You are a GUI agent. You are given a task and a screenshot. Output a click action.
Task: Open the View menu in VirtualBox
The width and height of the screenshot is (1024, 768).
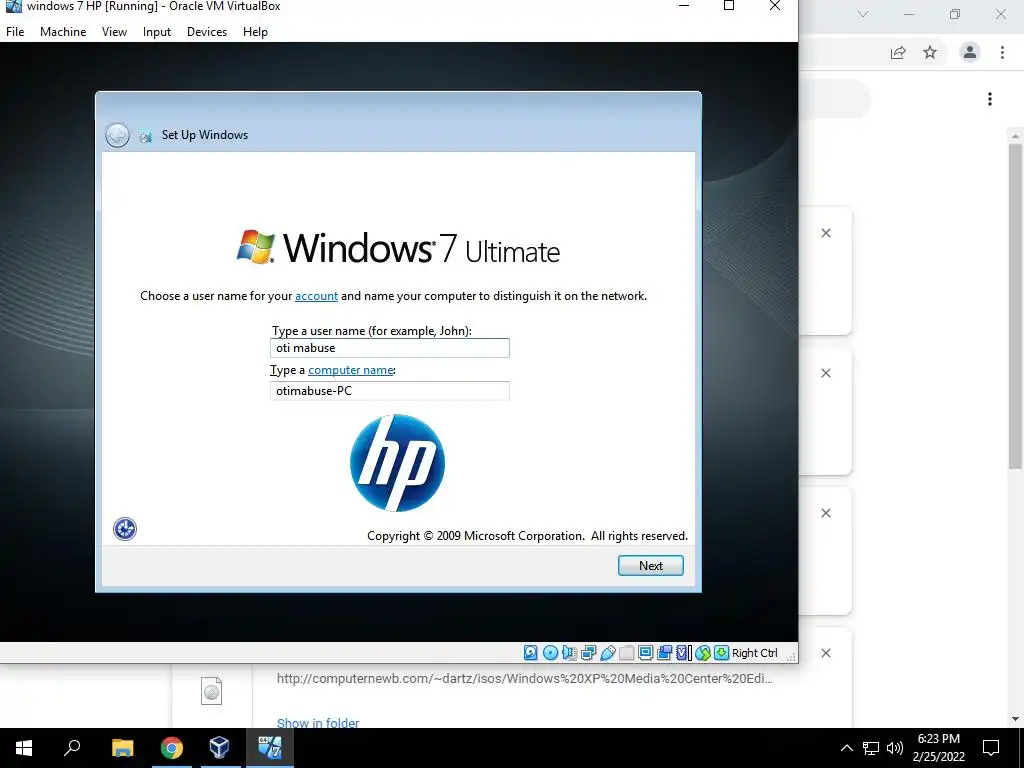coord(114,31)
